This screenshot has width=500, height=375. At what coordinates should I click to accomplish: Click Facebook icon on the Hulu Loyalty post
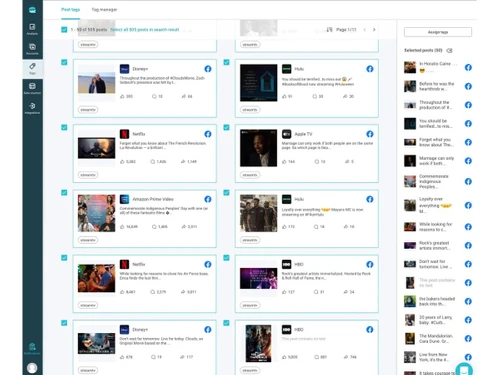370,199
